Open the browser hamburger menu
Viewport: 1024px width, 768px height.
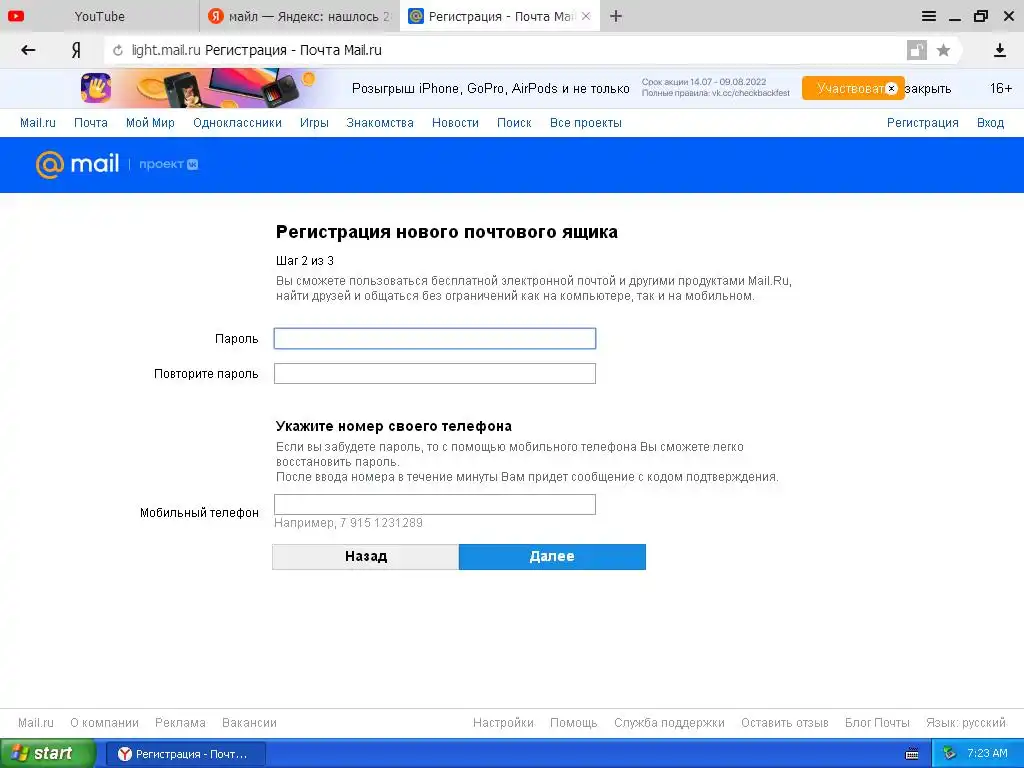tap(929, 16)
